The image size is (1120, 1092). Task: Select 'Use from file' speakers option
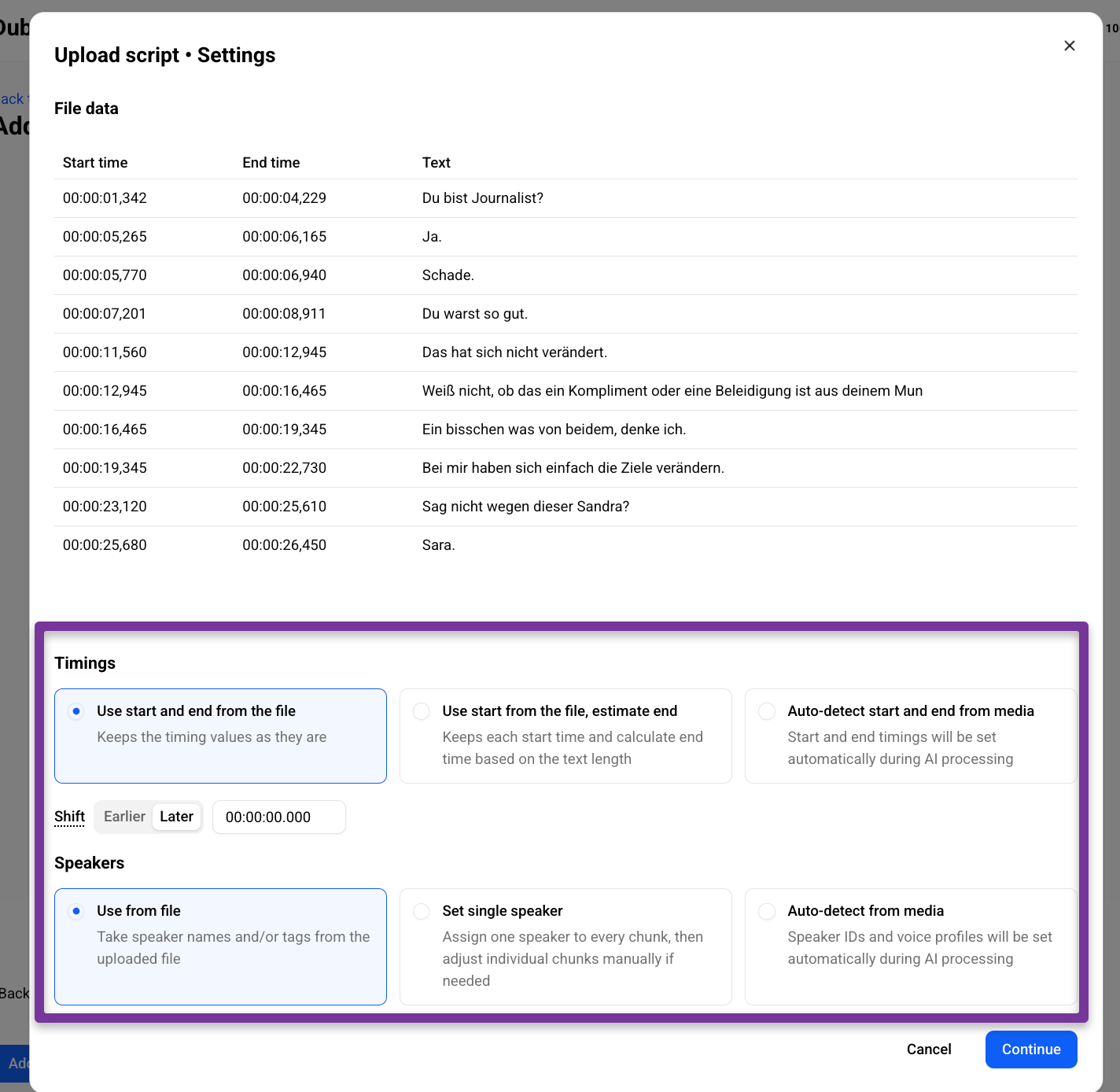[220, 946]
